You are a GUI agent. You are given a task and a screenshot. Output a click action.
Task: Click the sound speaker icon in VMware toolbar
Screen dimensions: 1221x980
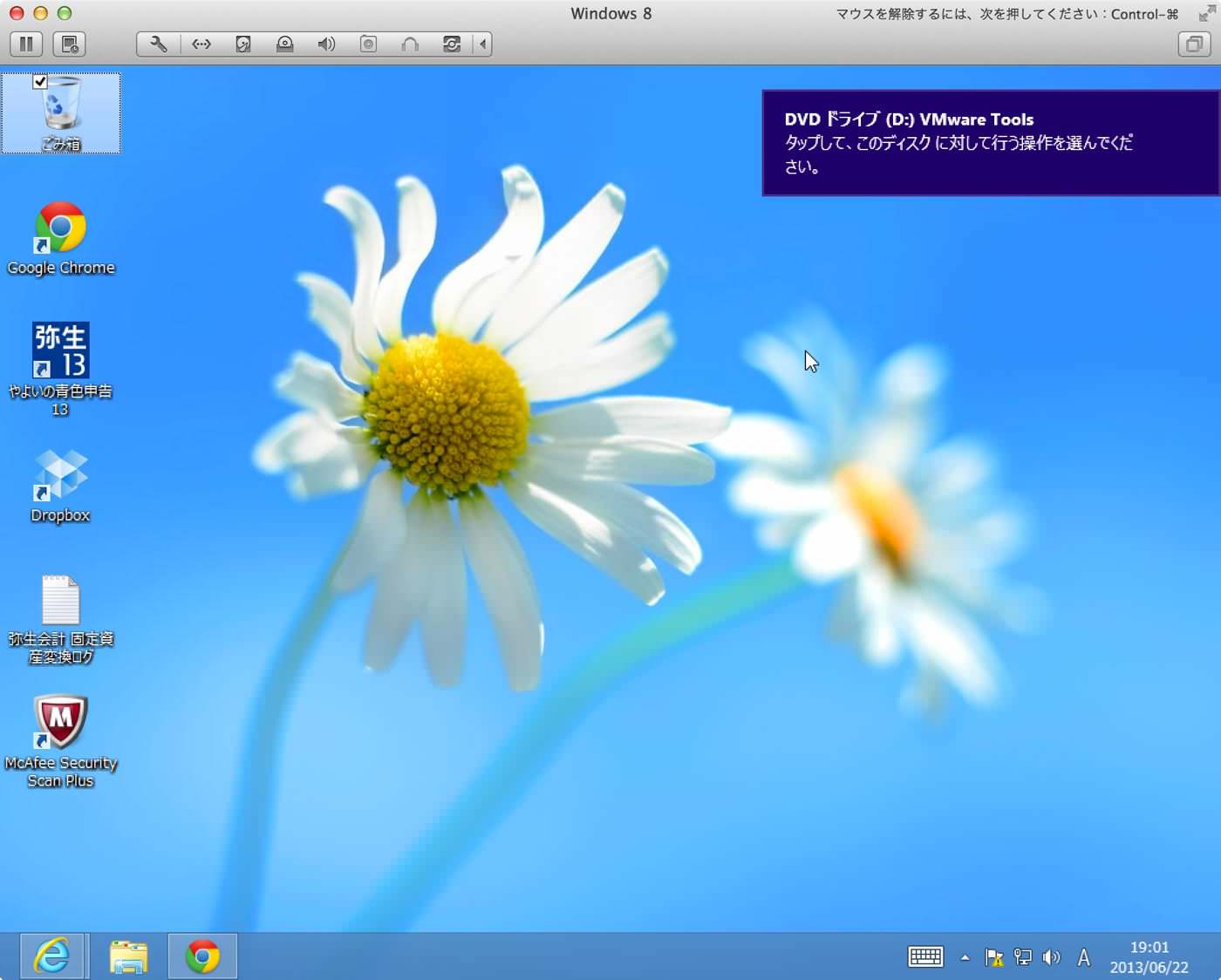click(326, 44)
